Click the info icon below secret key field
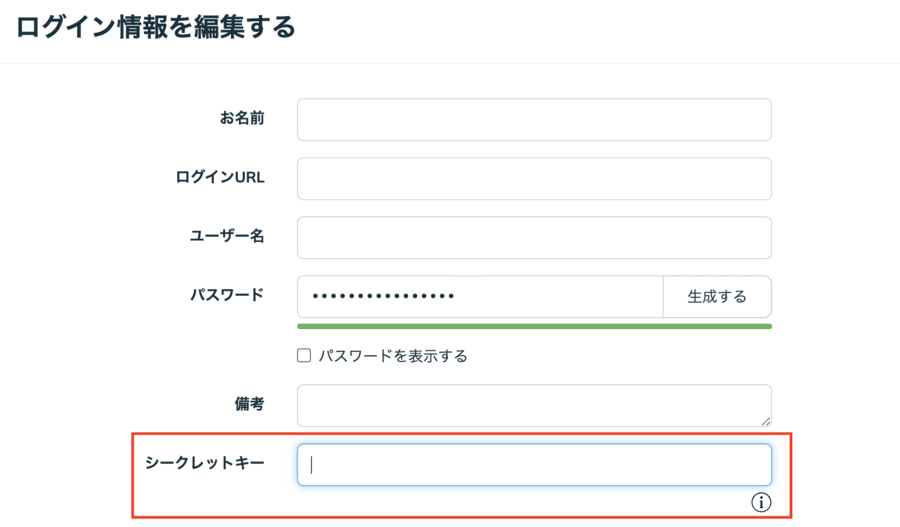The image size is (900, 527). pyautogui.click(x=761, y=502)
